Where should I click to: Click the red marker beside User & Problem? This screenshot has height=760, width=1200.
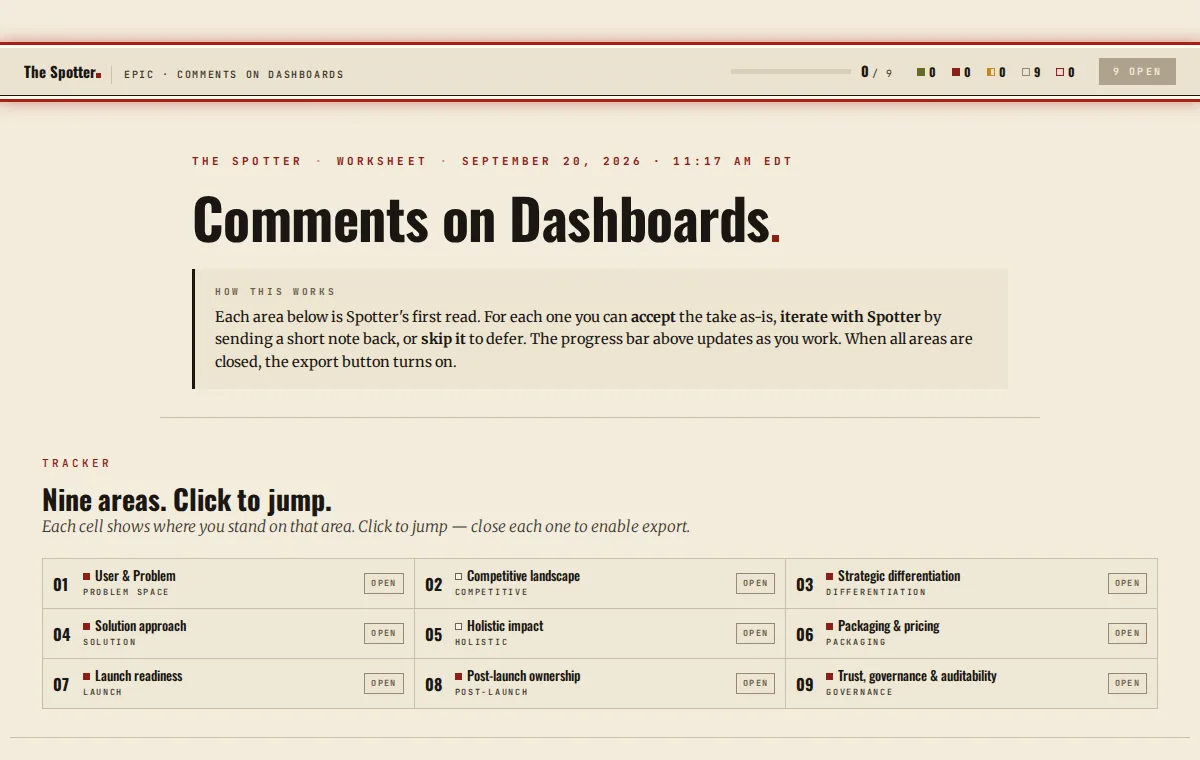pyautogui.click(x=87, y=576)
